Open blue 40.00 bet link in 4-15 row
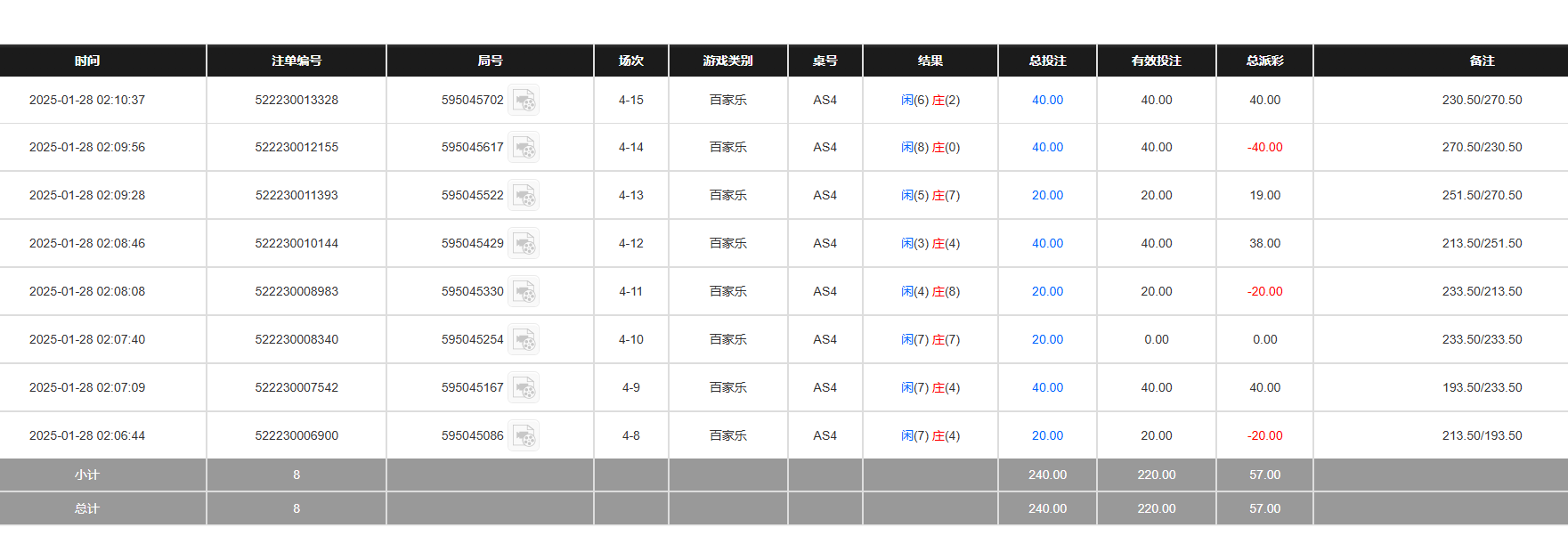Image resolution: width=1568 pixels, height=560 pixels. tap(1047, 100)
